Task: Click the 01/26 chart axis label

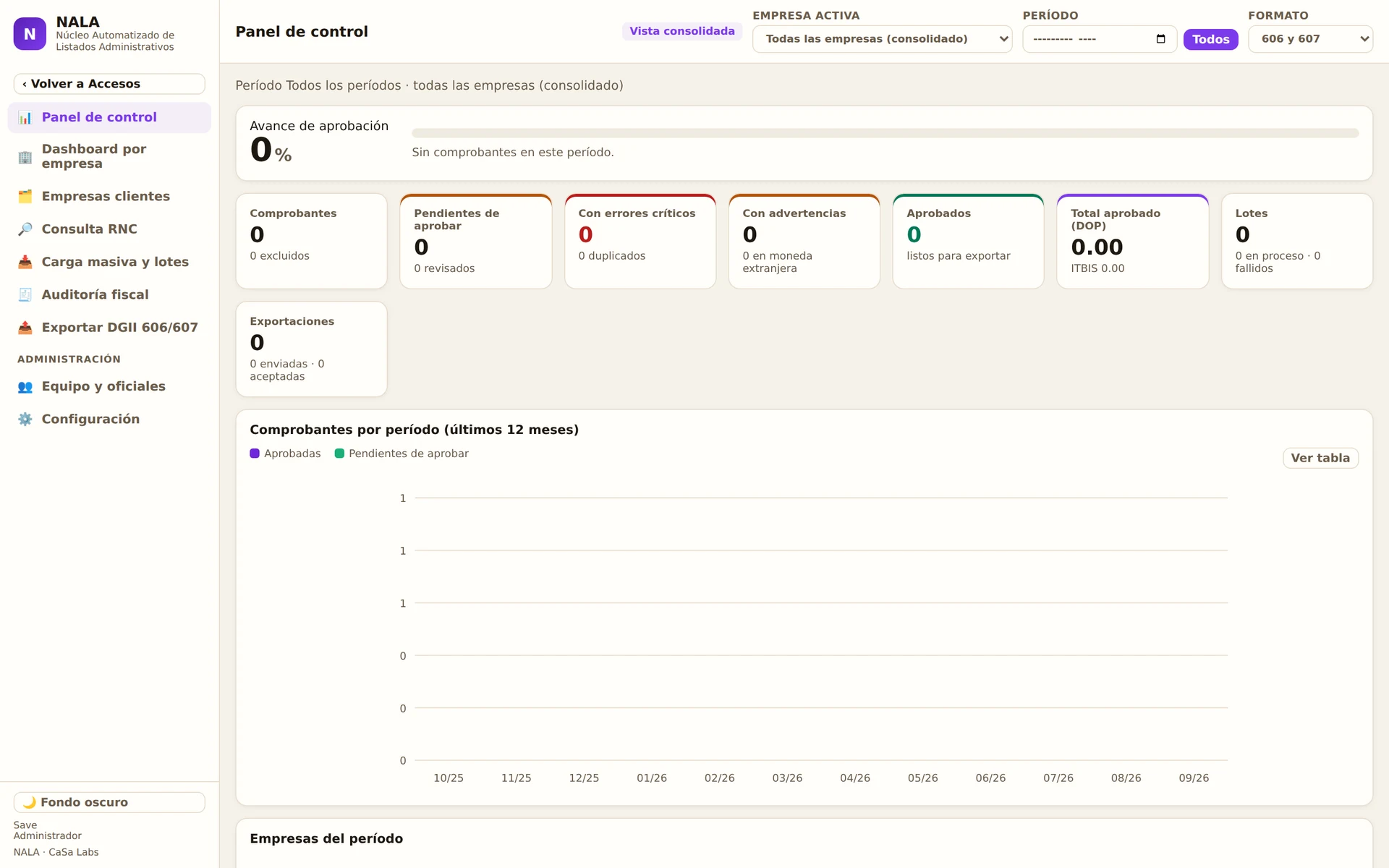Action: click(651, 778)
